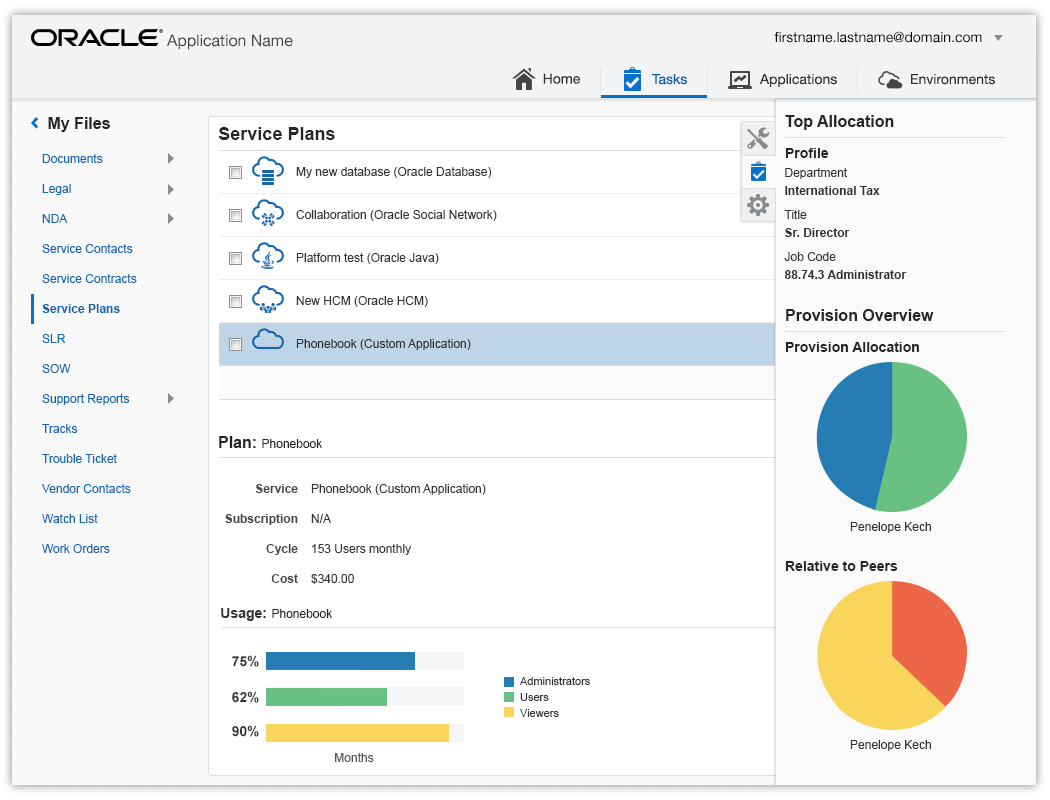The height and width of the screenshot is (800, 1050).
Task: Click the clipboard checkmark side panel icon
Action: click(x=758, y=172)
